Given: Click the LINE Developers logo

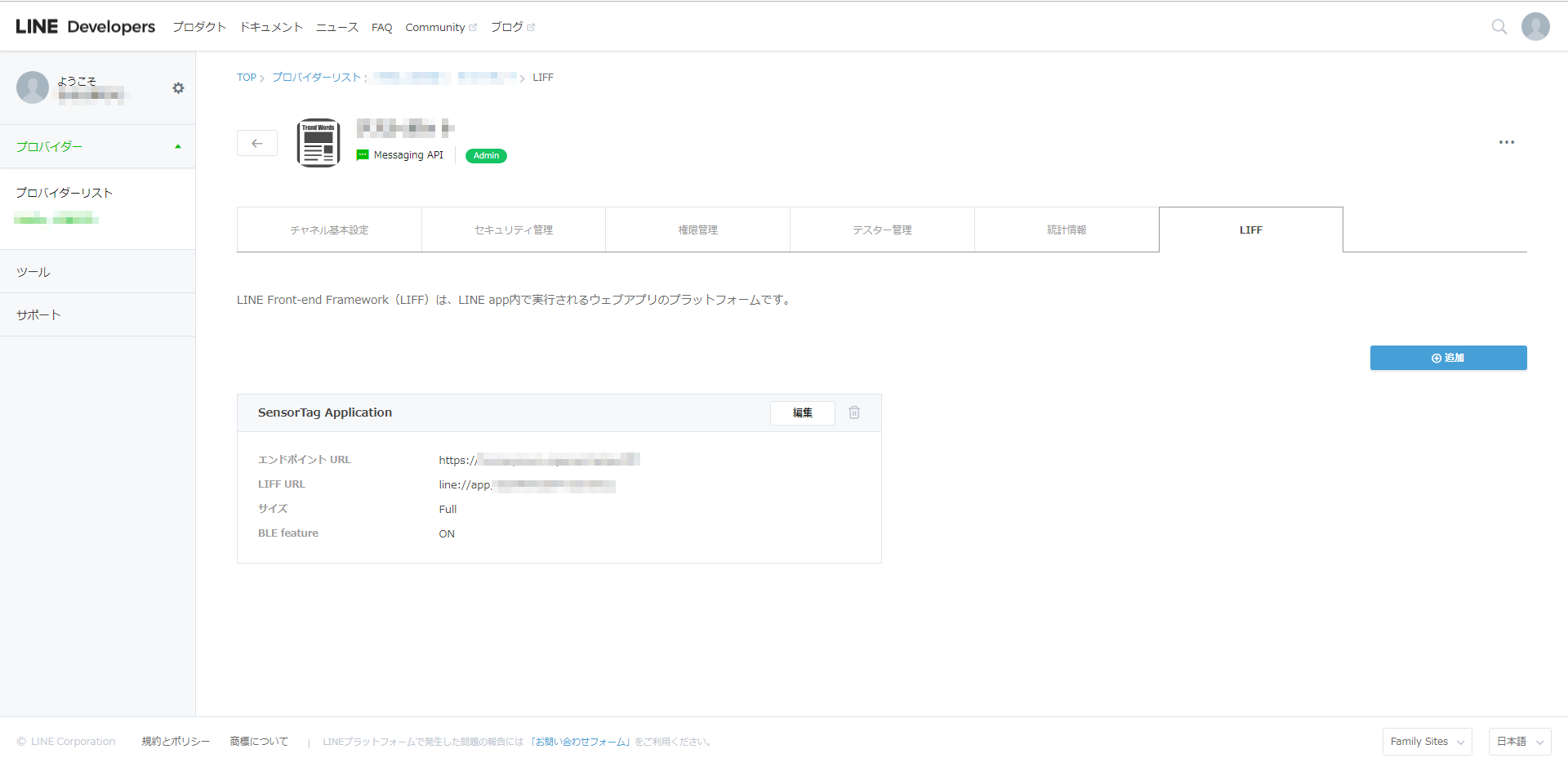Looking at the screenshot, I should [85, 27].
